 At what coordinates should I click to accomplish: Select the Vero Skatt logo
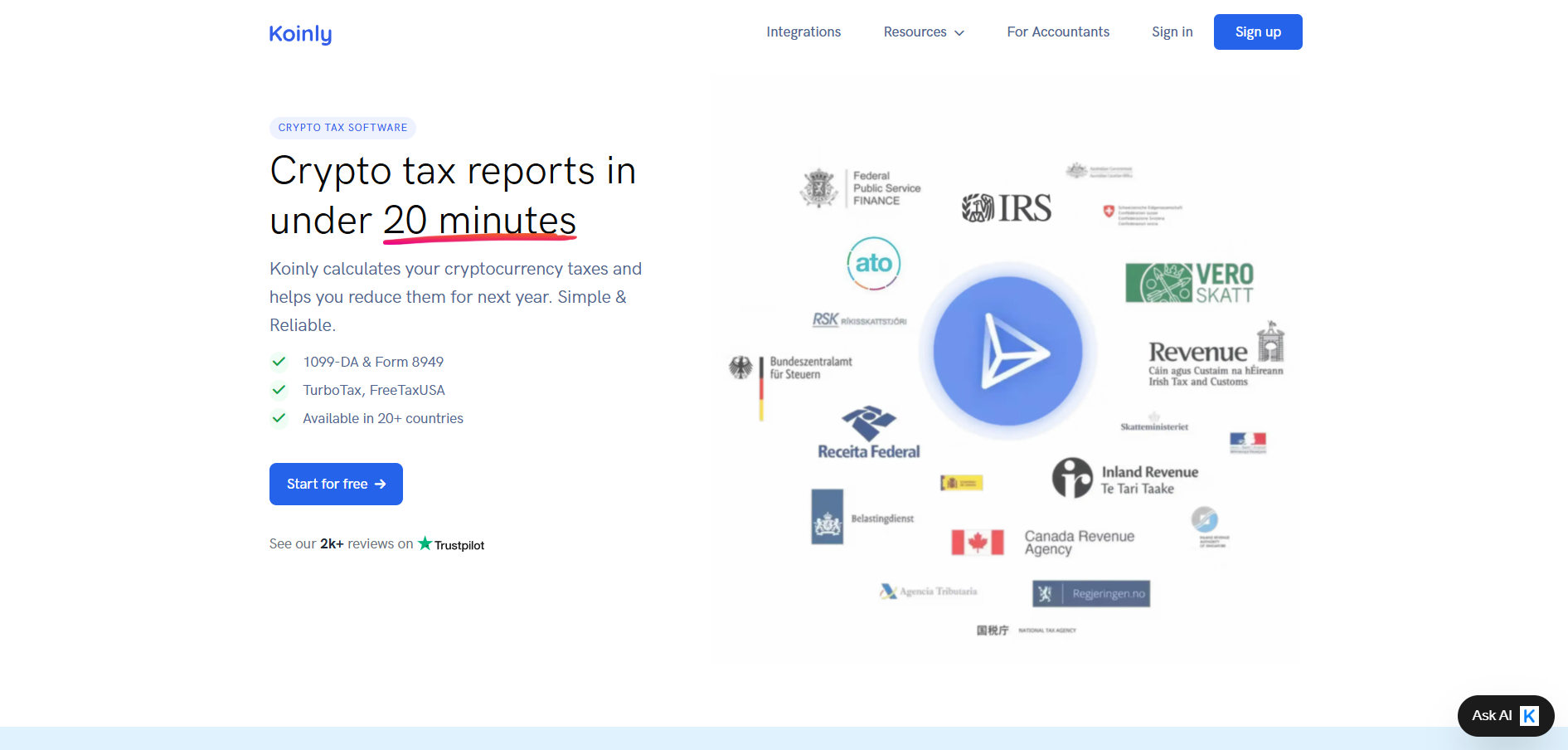click(x=1189, y=283)
